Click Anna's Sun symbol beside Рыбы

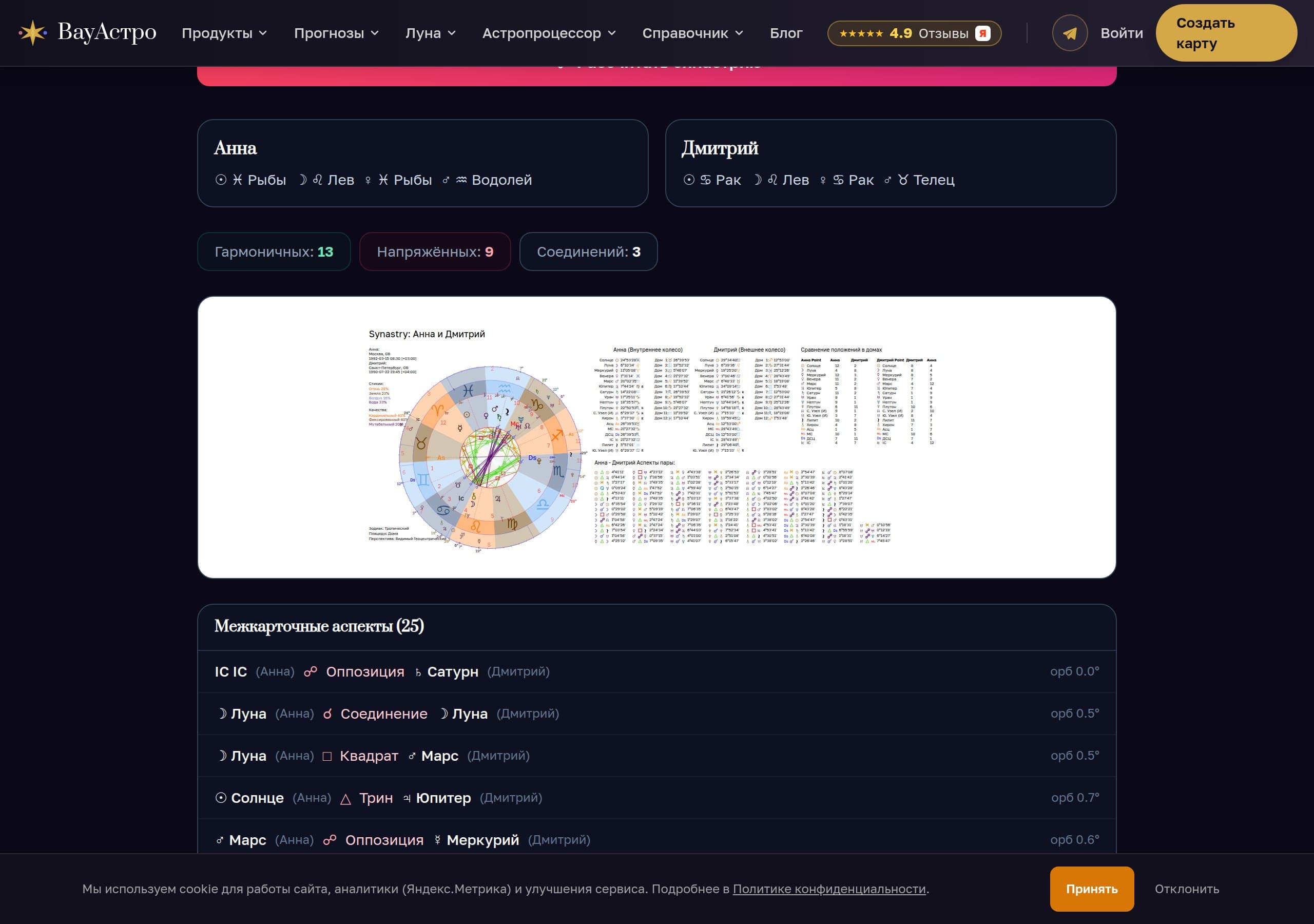(x=221, y=180)
